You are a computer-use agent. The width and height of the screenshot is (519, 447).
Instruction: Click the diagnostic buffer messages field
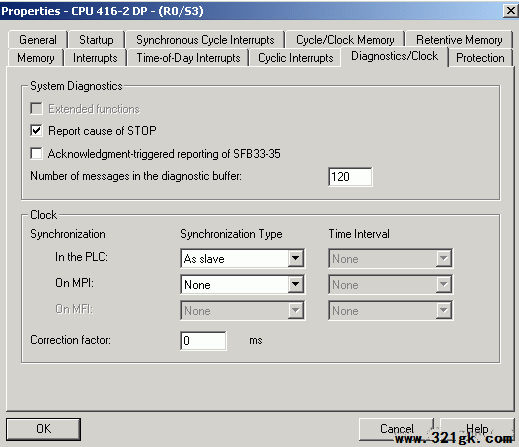(x=350, y=177)
